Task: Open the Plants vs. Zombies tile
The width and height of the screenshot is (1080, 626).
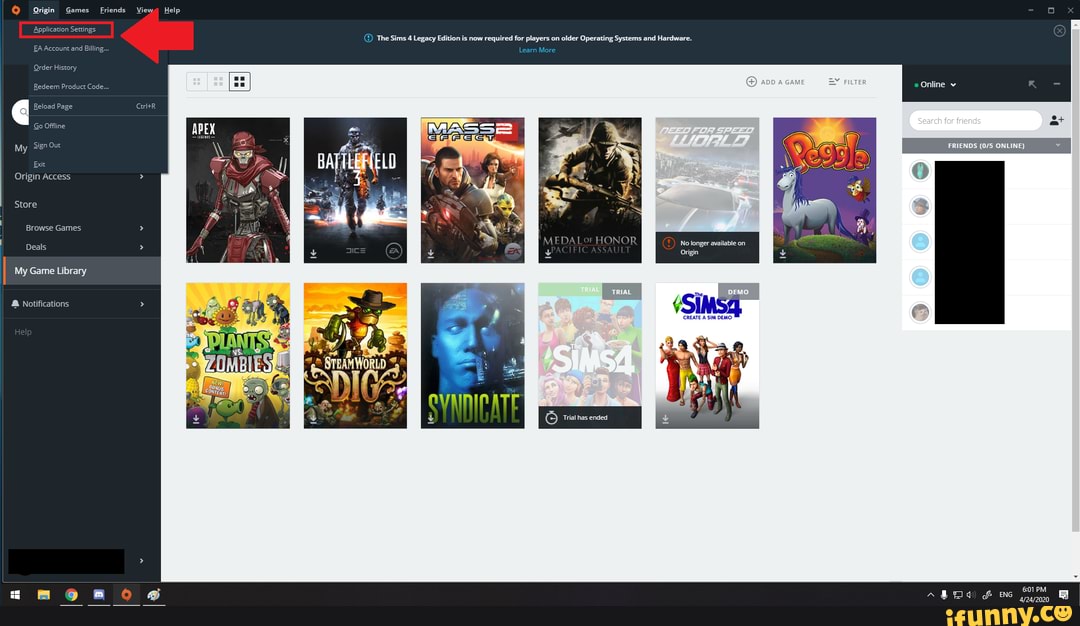Action: point(238,355)
